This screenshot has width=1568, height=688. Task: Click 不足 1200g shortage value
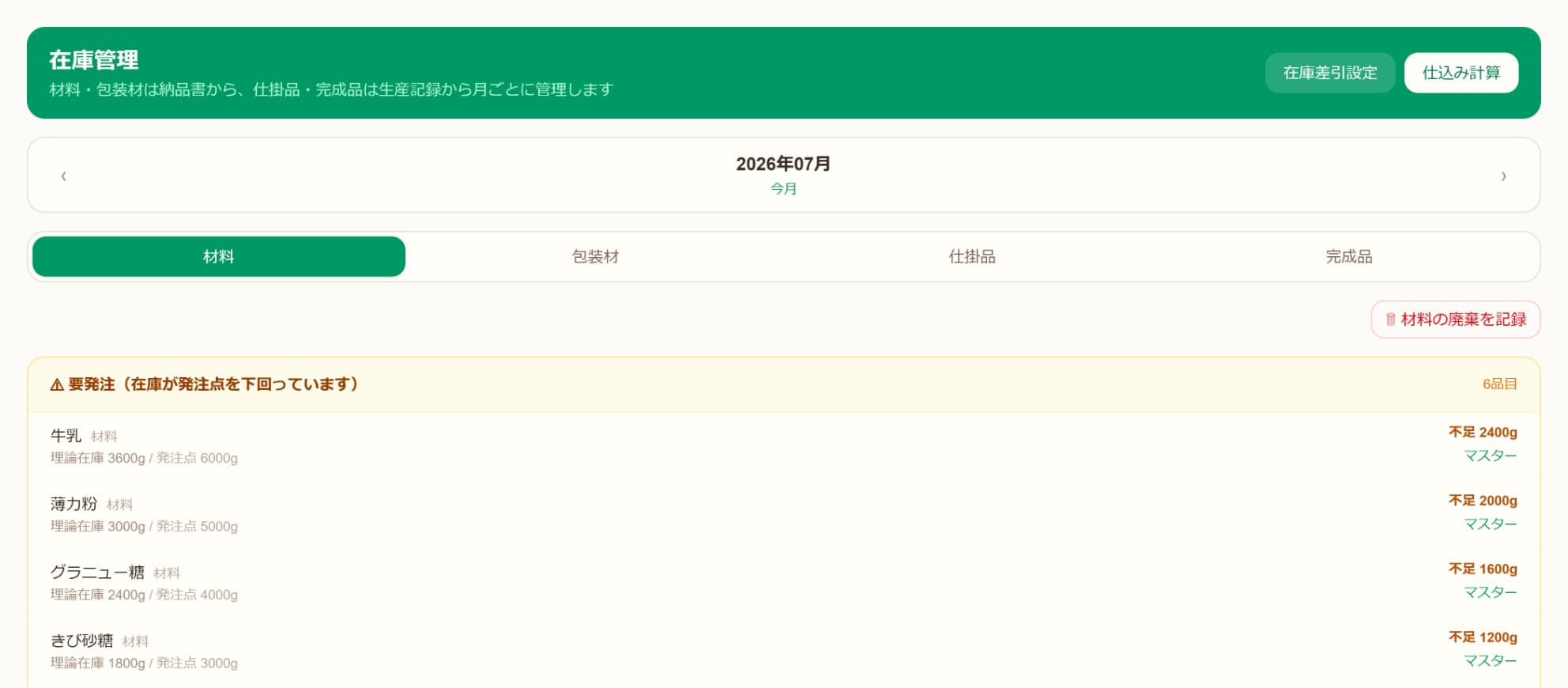(x=1483, y=637)
